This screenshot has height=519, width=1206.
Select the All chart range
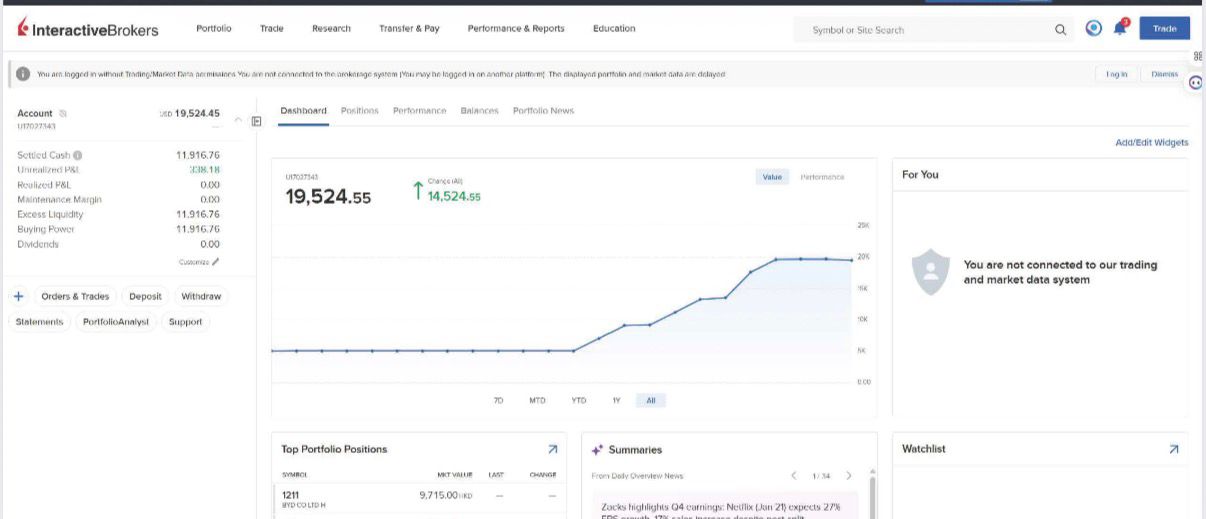(x=651, y=400)
